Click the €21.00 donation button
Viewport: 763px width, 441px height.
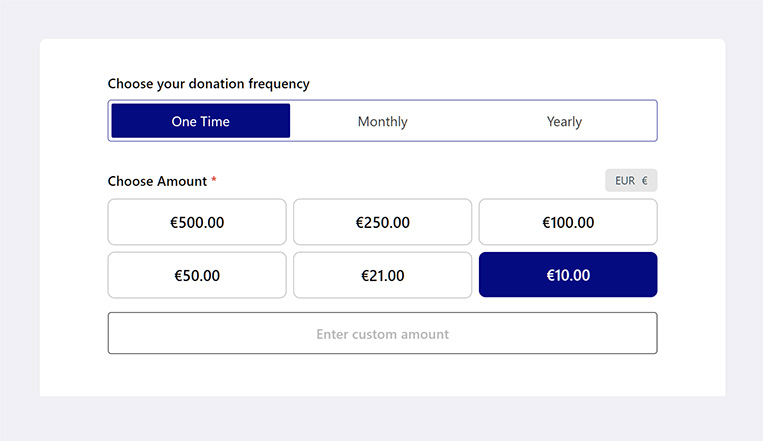(x=382, y=275)
